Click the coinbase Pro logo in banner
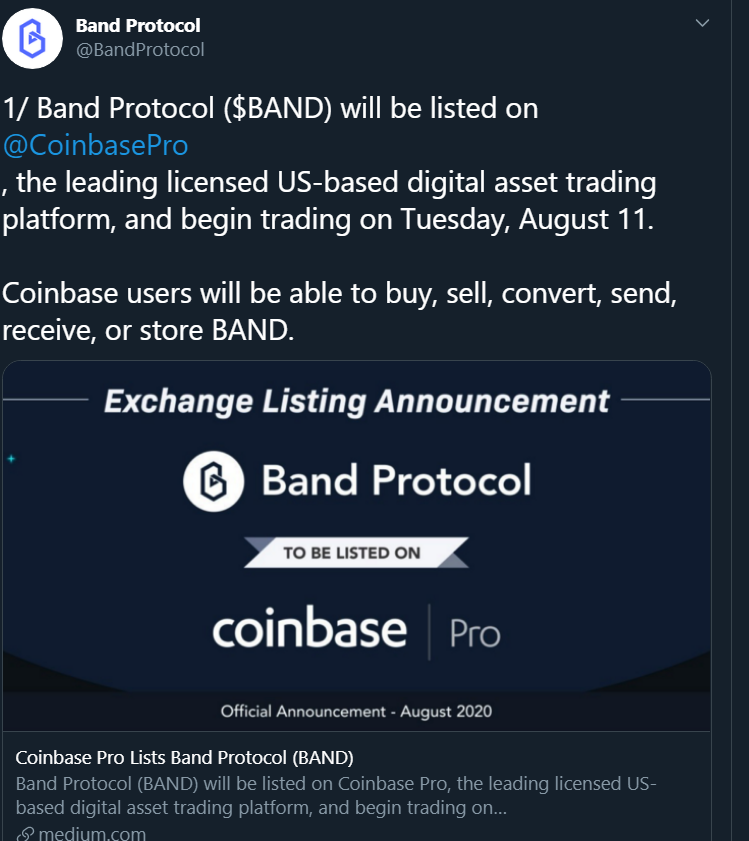749x841 pixels. click(356, 630)
